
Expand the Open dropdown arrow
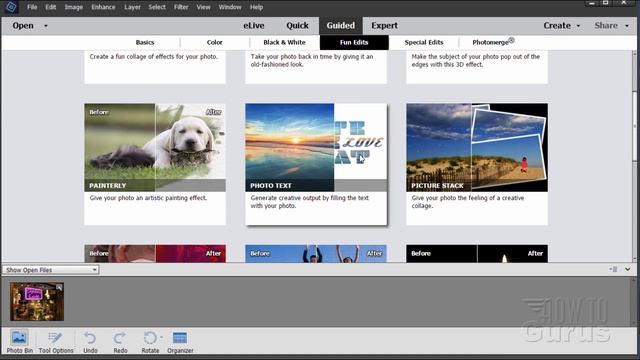pos(46,26)
